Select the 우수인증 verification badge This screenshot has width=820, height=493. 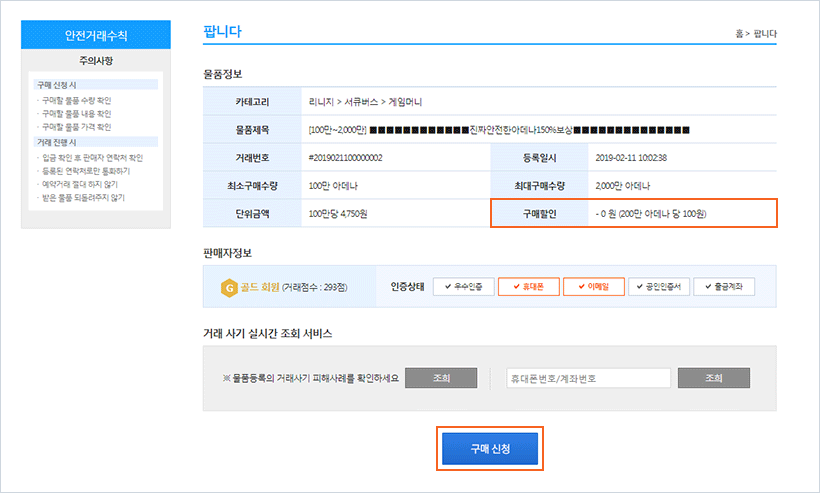click(x=463, y=286)
